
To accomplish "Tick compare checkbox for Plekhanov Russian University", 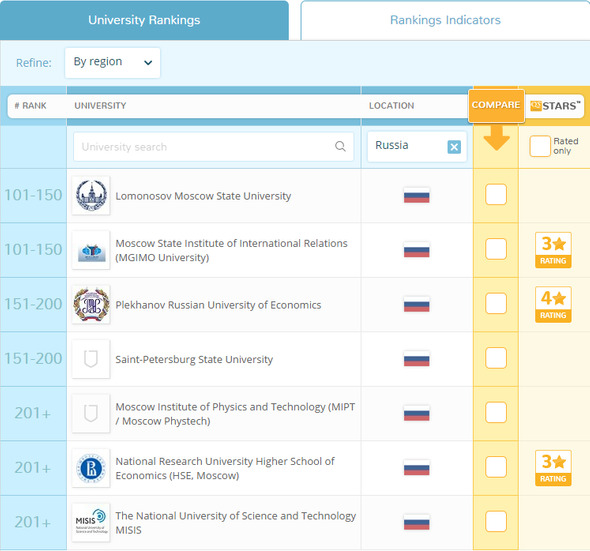I will coord(496,303).
